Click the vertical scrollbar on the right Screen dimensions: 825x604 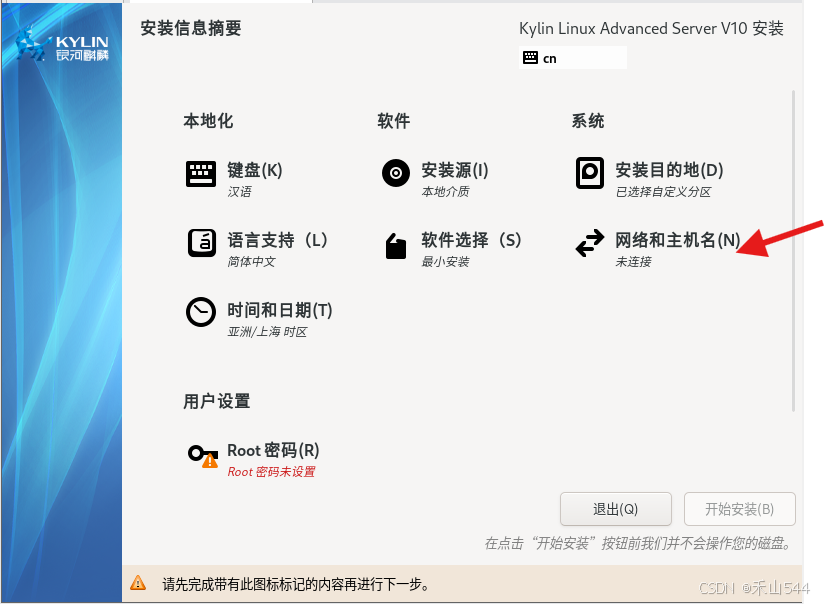pos(793,251)
